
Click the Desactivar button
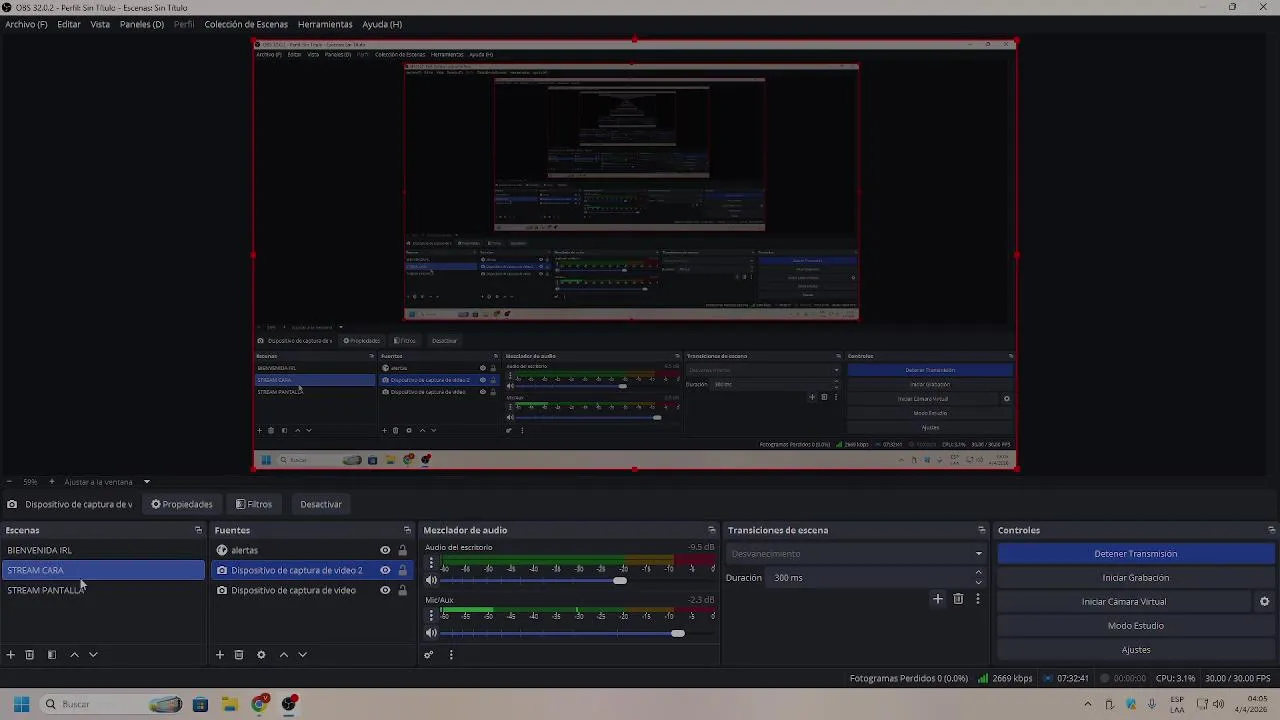321,504
